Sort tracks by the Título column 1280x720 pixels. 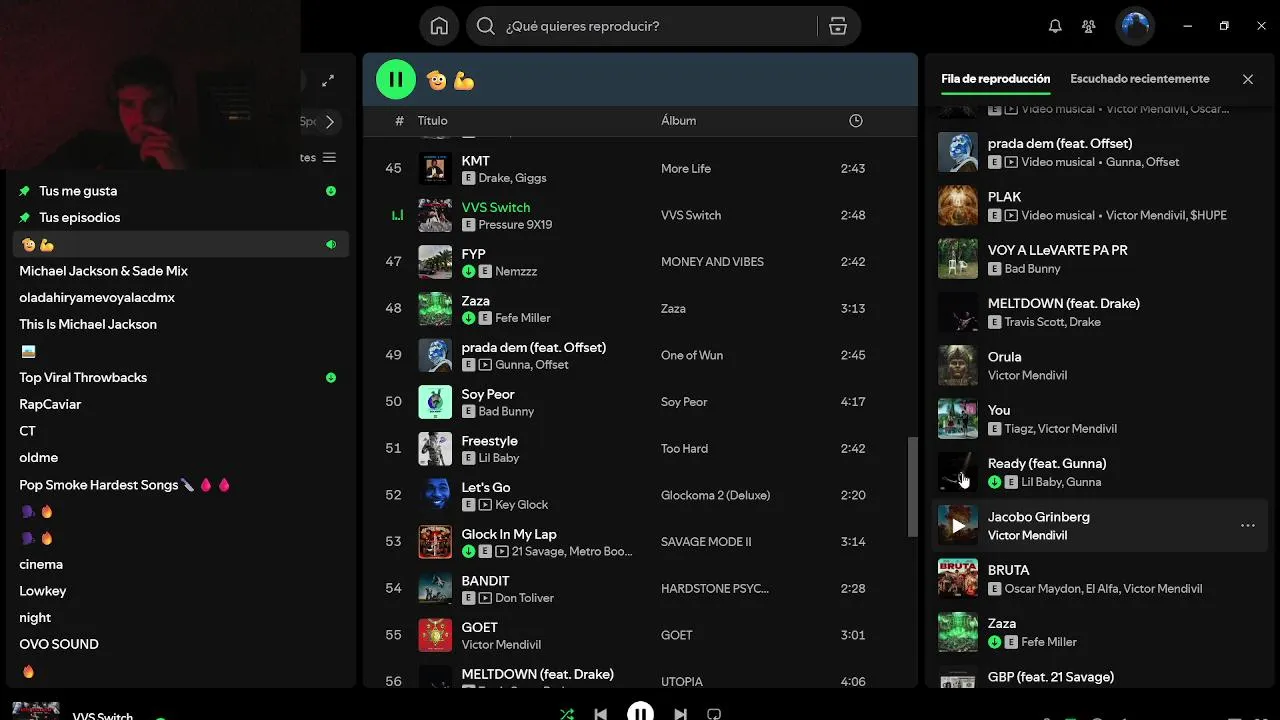click(433, 120)
